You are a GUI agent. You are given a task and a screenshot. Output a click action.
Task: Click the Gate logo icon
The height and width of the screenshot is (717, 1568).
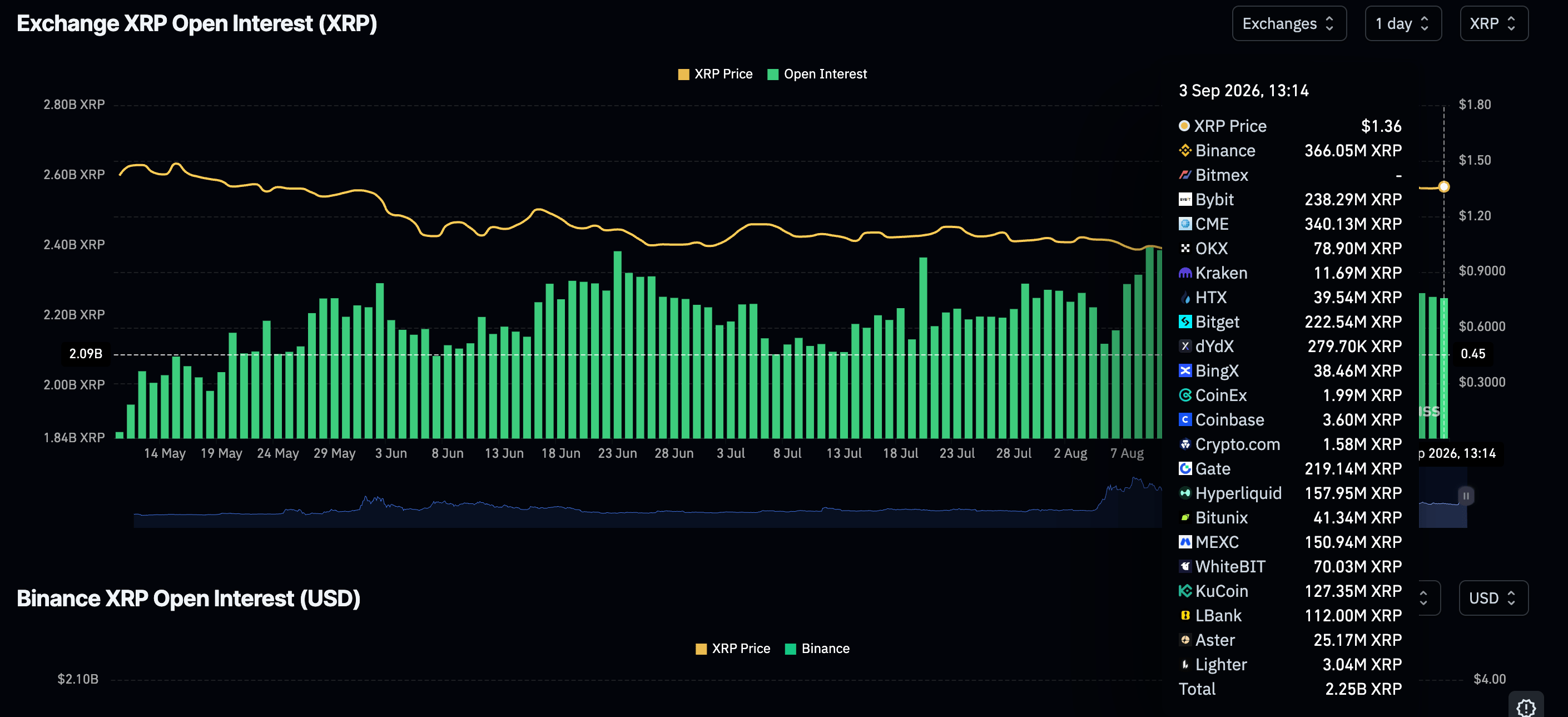tap(1184, 468)
